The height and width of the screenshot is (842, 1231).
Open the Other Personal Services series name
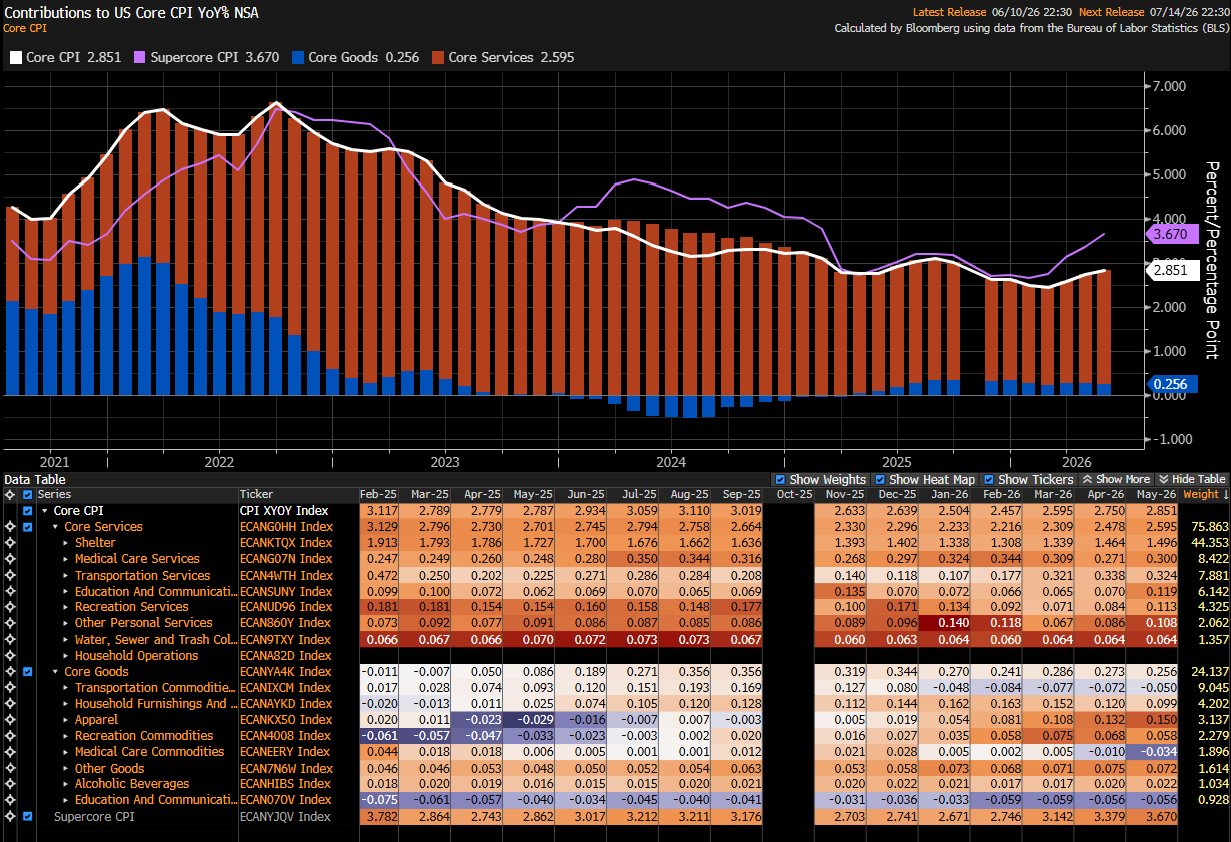143,623
